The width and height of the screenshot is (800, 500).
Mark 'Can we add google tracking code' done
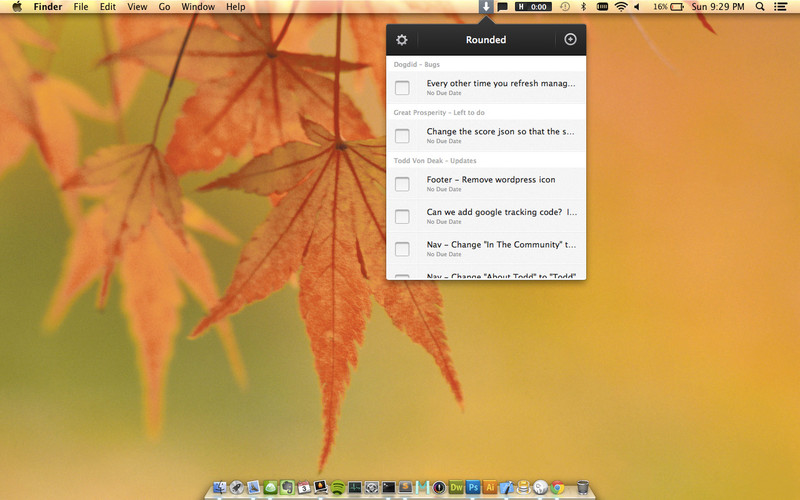(x=402, y=216)
